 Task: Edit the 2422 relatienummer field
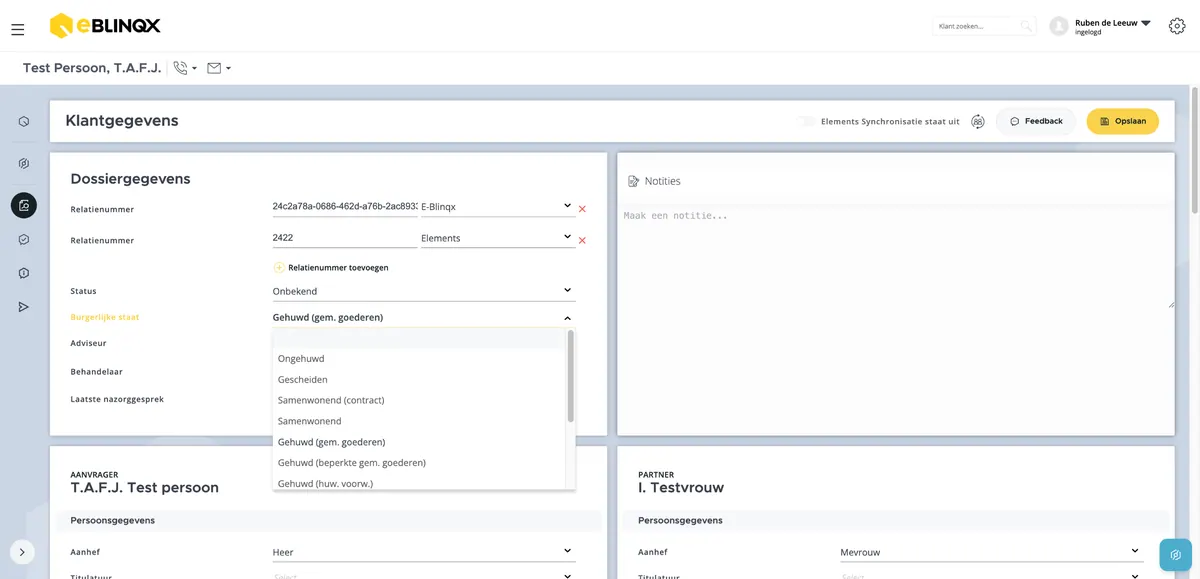click(x=344, y=239)
